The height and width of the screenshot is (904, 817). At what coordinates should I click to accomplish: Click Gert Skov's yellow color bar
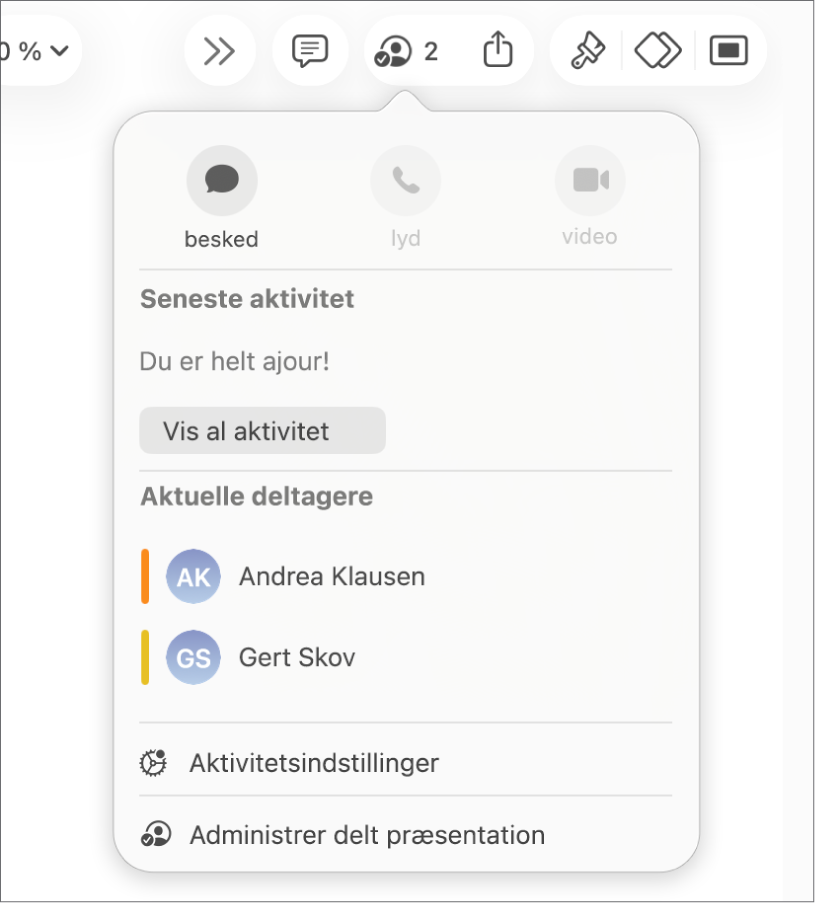click(x=145, y=657)
